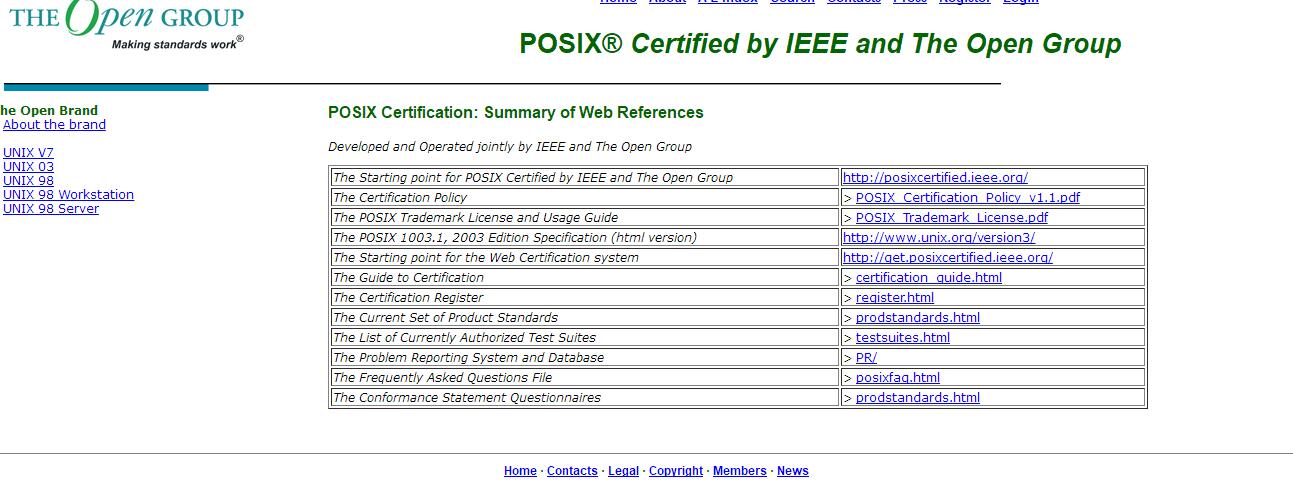1293x485 pixels.
Task: Visit the get.posixcertified.ieee.org web system link
Action: click(947, 258)
